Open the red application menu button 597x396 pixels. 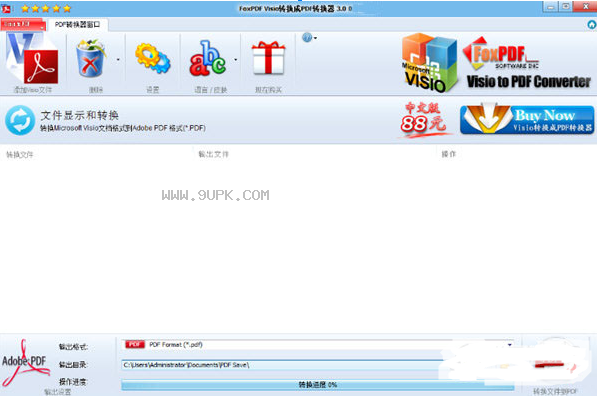coord(22,24)
